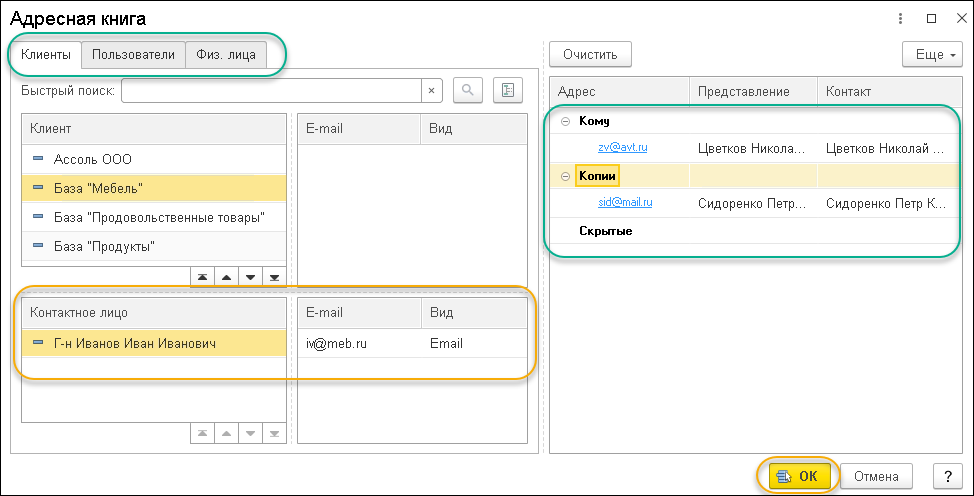Switch to the Пользователи tab
974x496 pixels.
(134, 54)
